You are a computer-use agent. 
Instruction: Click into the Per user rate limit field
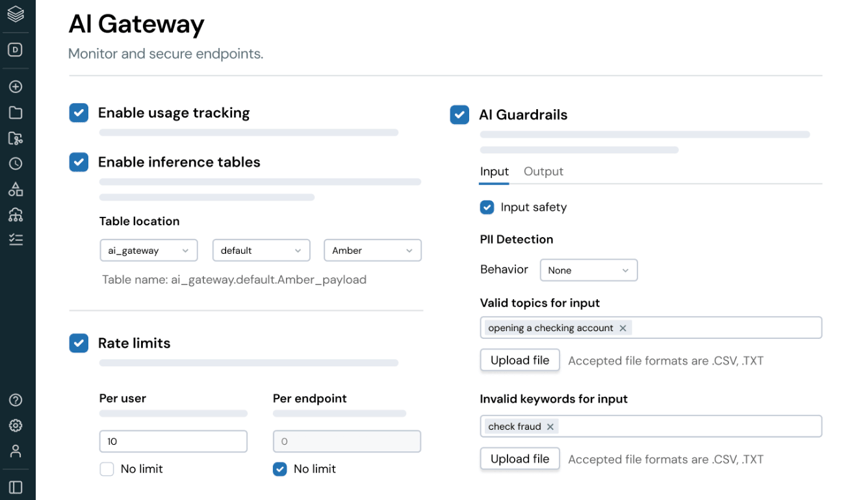click(173, 441)
